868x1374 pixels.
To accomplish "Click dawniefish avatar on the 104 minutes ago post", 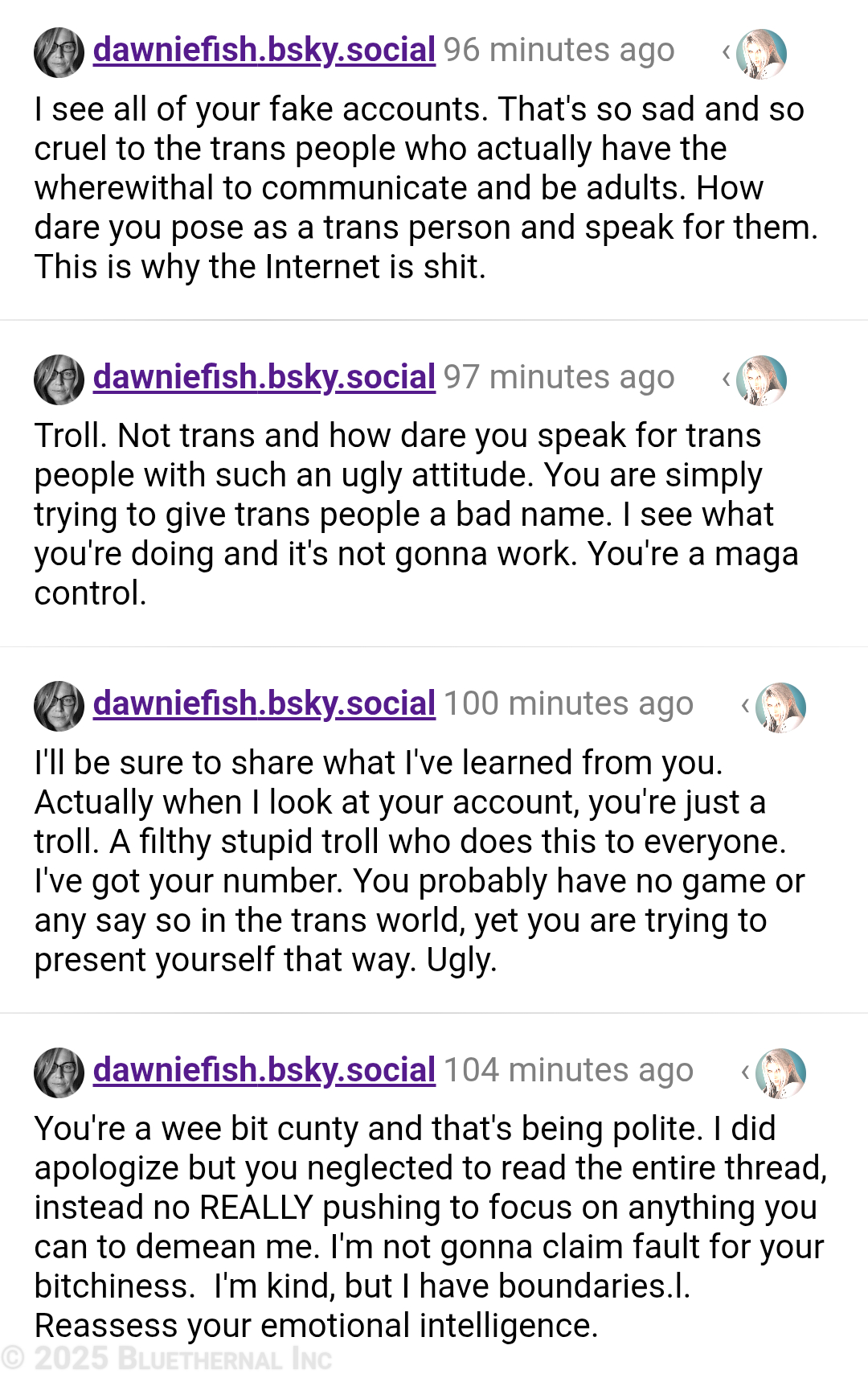I will (x=59, y=1073).
